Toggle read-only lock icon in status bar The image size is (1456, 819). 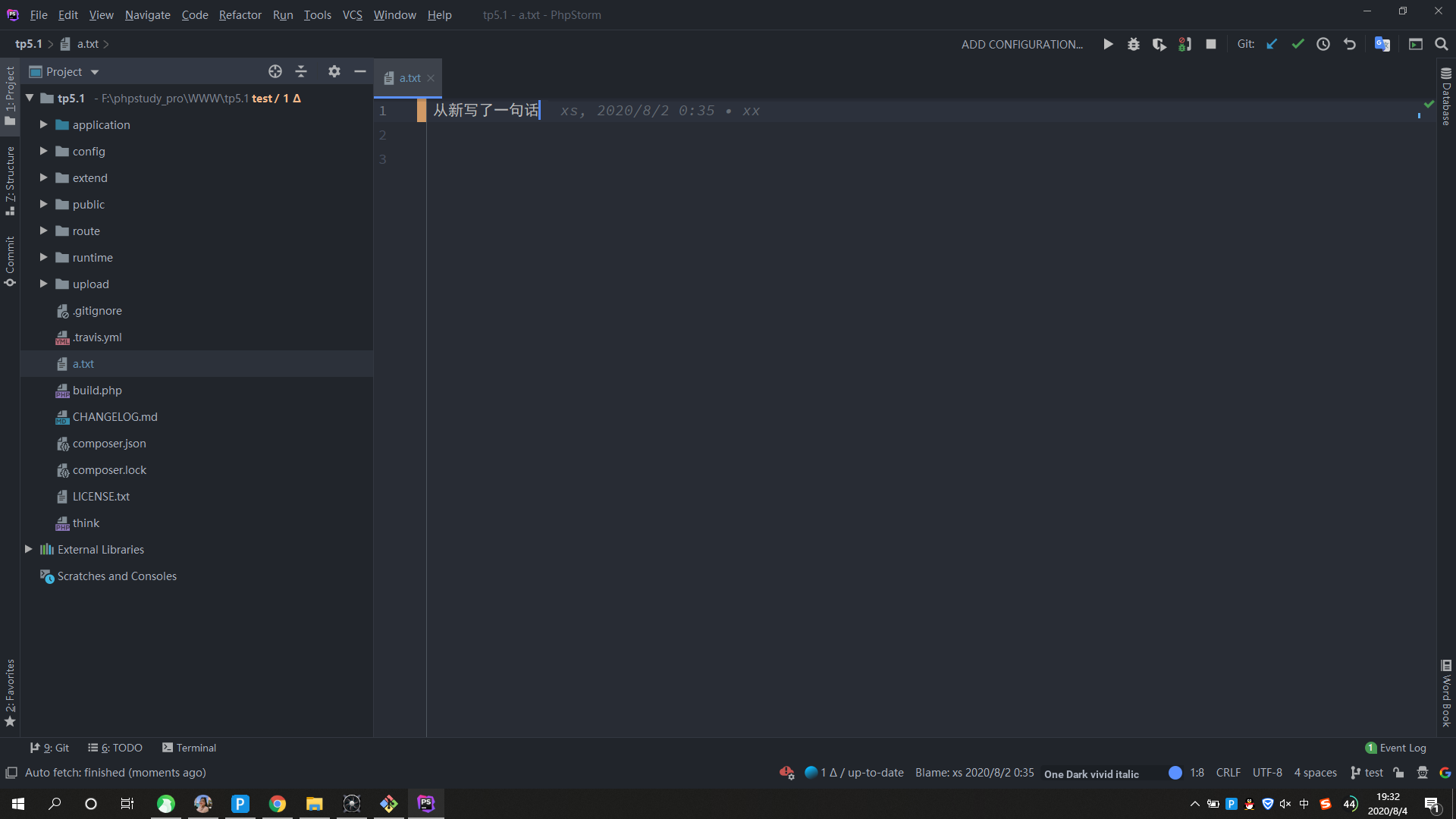[x=1399, y=773]
